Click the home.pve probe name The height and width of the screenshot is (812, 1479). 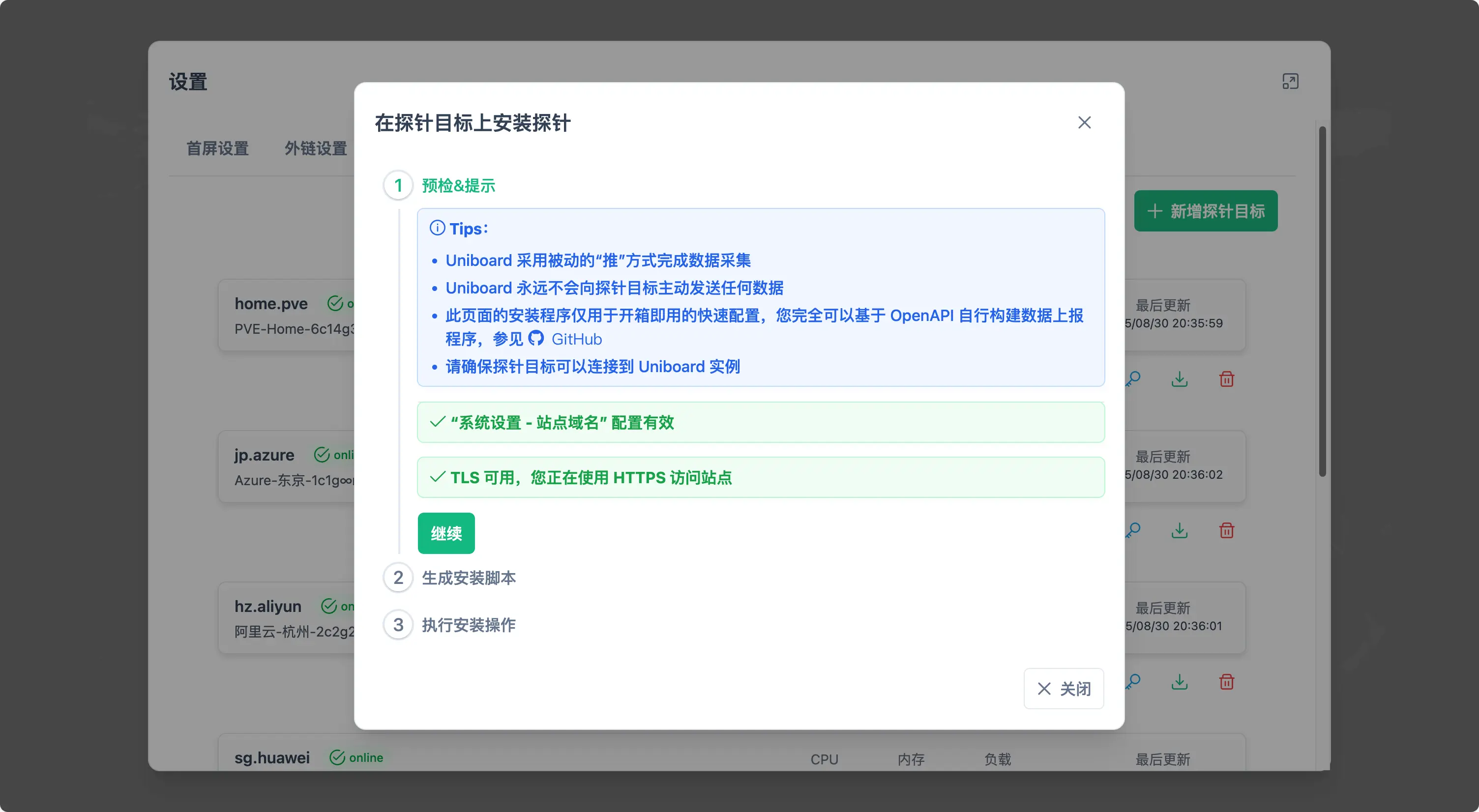pyautogui.click(x=271, y=304)
